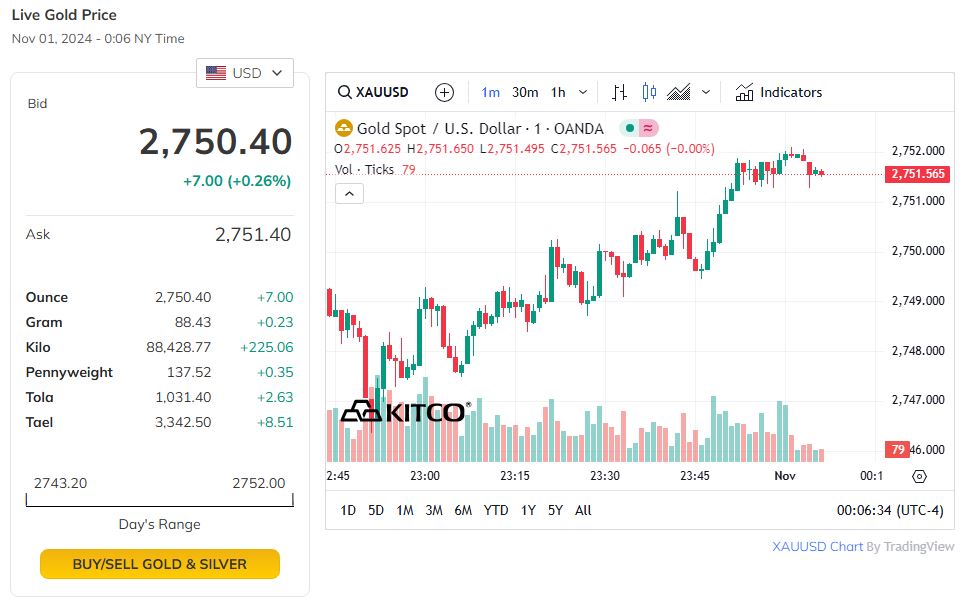
Task: Collapse the indicator legend chevron
Action: pos(348,193)
